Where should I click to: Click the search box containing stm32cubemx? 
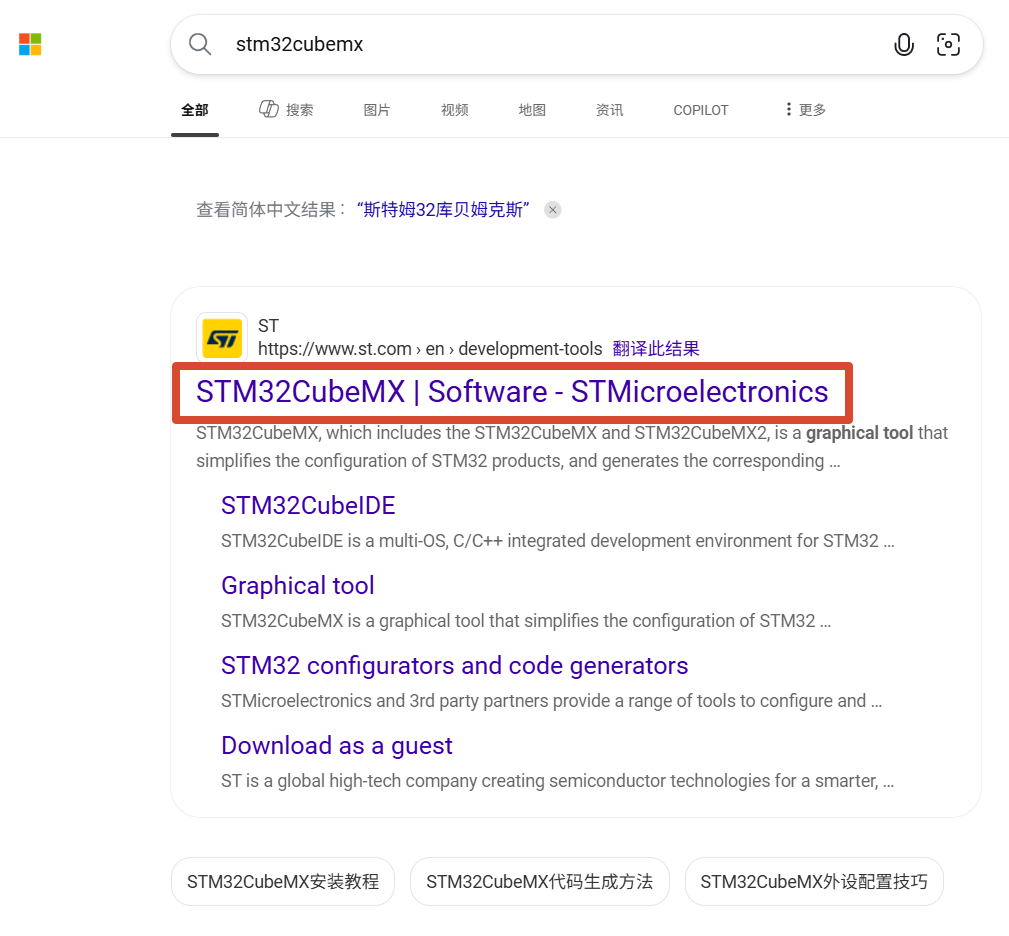[576, 44]
